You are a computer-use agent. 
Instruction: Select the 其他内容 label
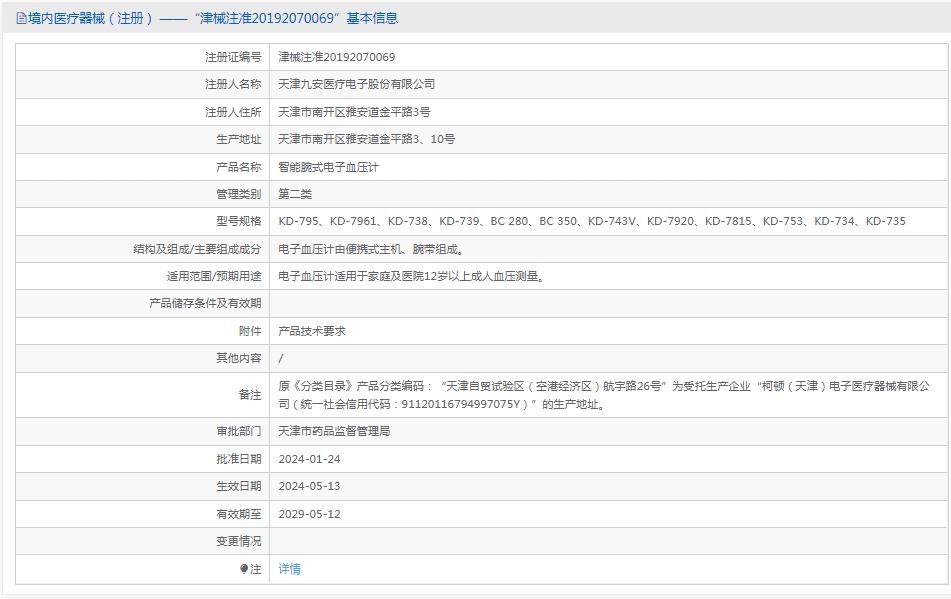(x=239, y=358)
